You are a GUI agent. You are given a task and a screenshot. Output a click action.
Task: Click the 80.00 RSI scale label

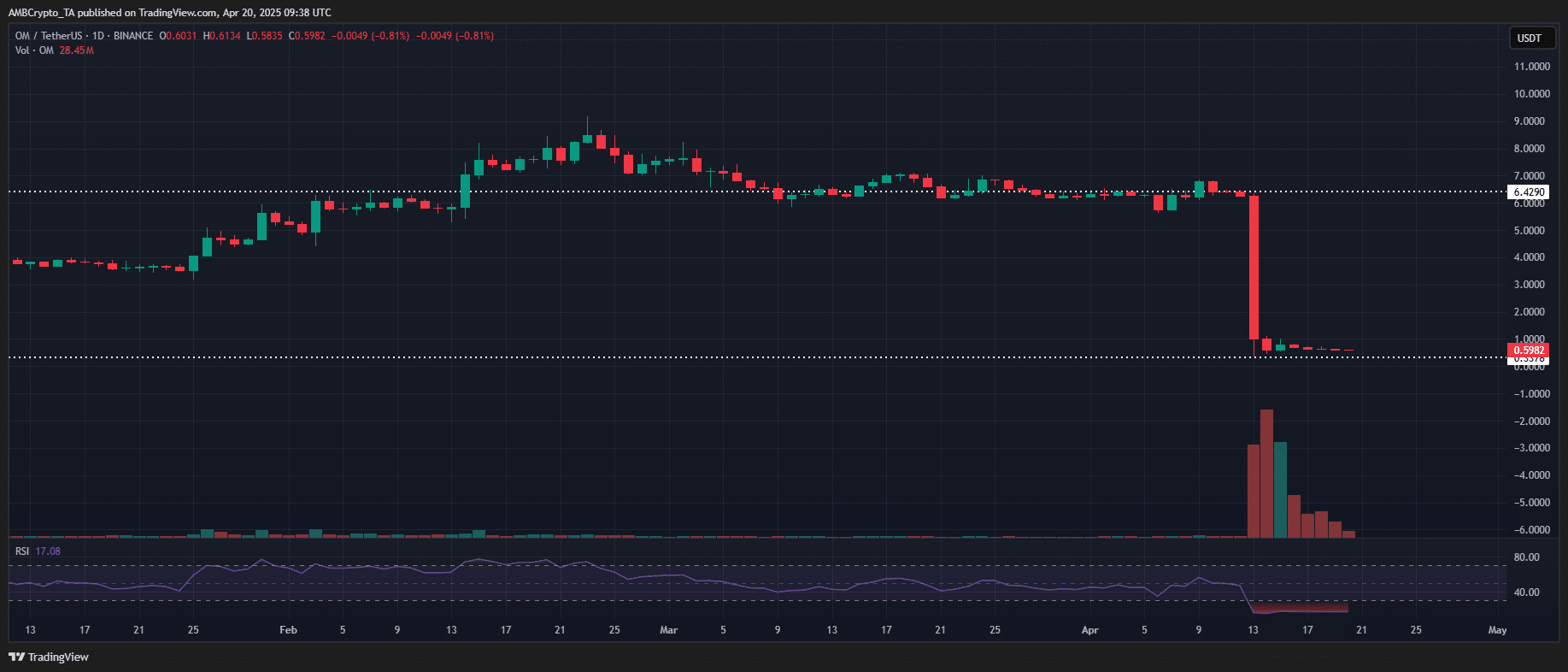point(1527,557)
